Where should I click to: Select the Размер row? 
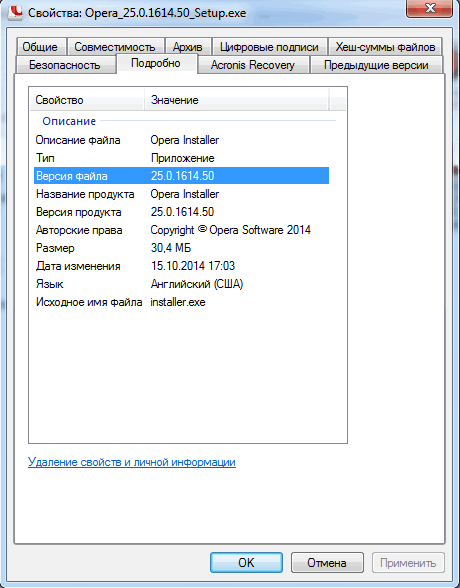click(x=181, y=248)
